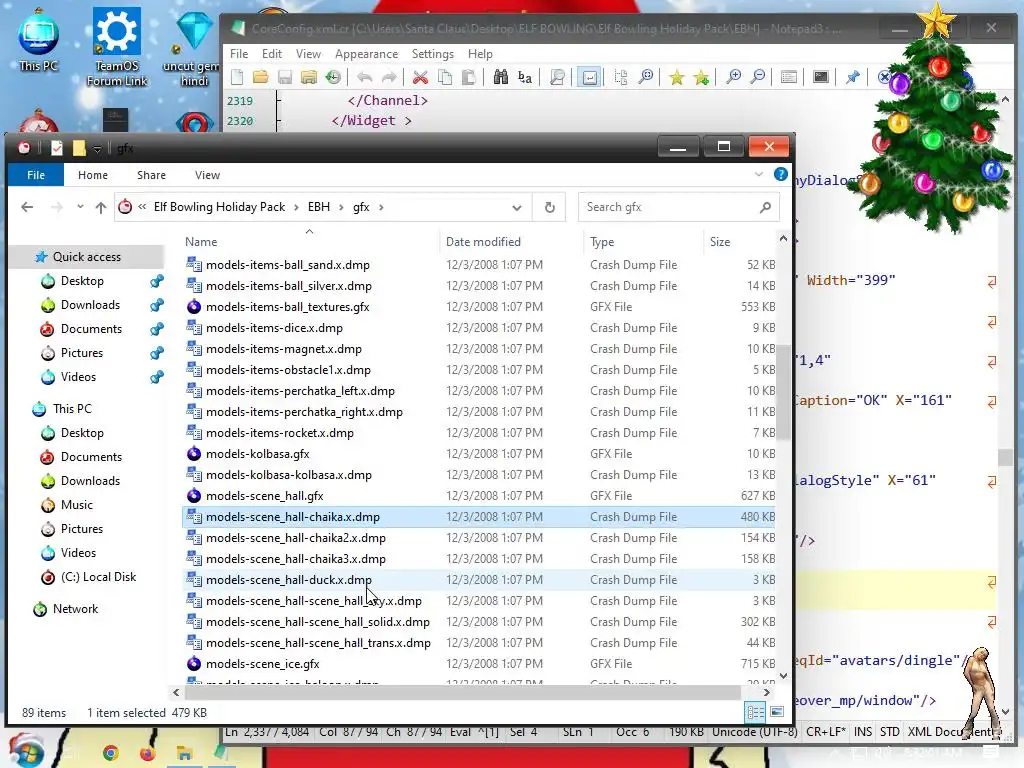Open the File menu in Notepad3
Viewport: 1024px width, 768px height.
[x=239, y=54]
